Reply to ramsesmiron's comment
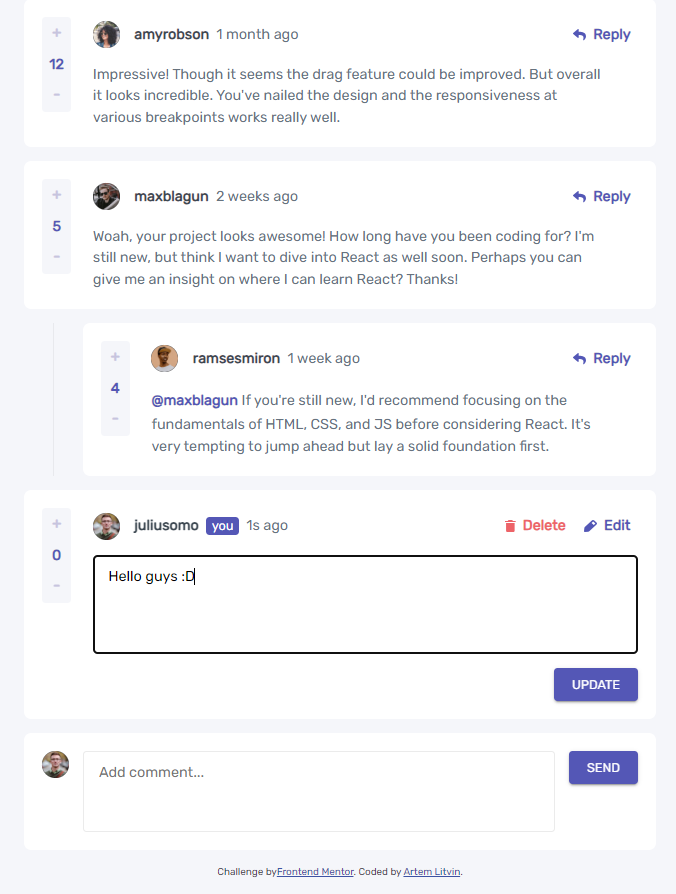 [601, 358]
